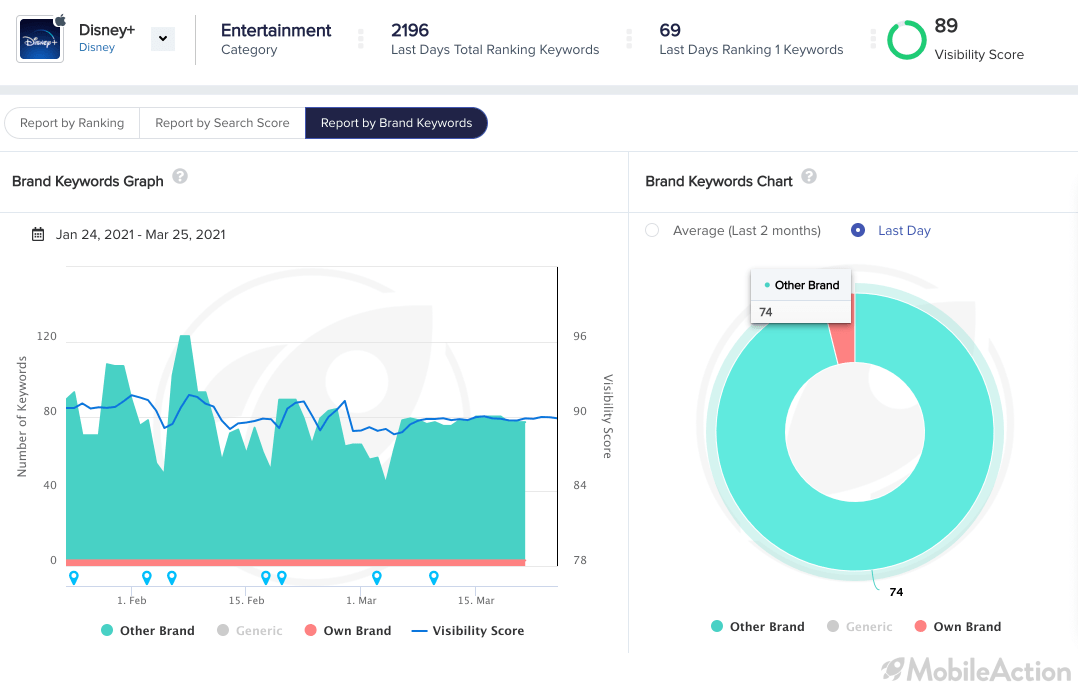Click the event pin just after 1. Mar
Screen dimensions: 1078x685
point(377,577)
